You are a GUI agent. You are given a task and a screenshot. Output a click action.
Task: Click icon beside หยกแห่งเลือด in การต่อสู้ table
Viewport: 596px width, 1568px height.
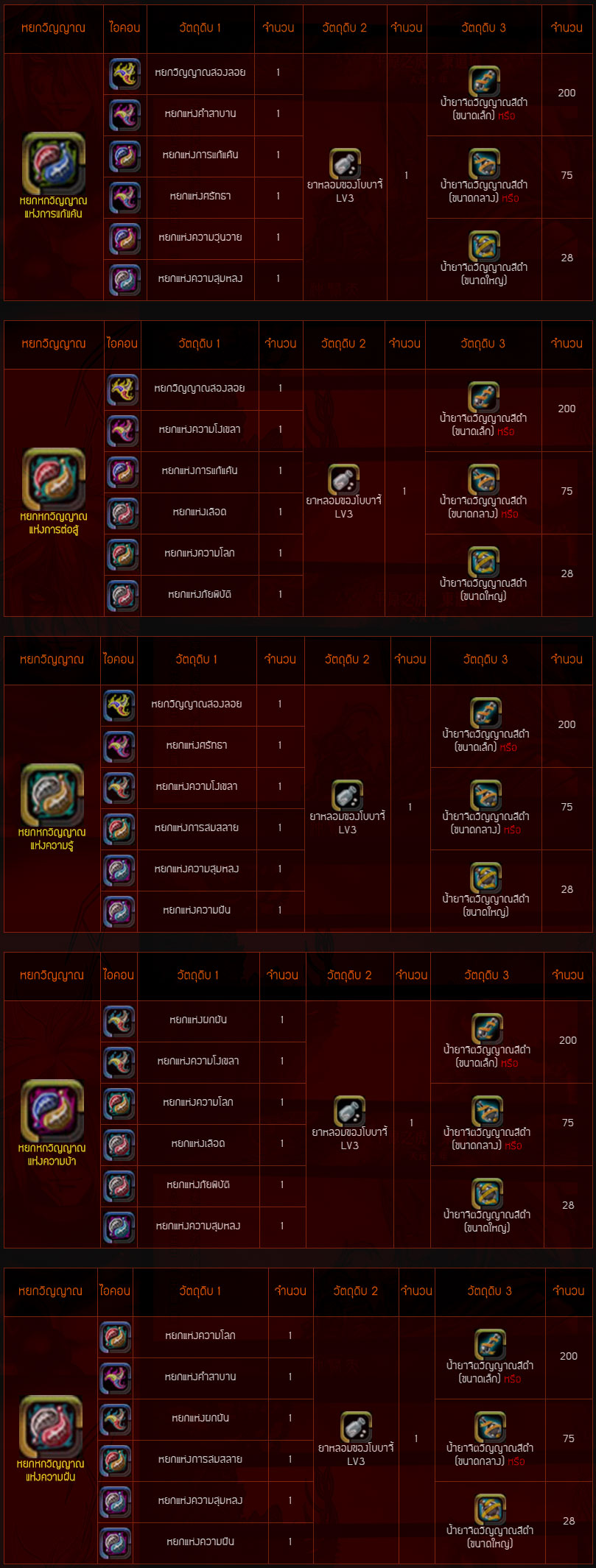[123, 513]
